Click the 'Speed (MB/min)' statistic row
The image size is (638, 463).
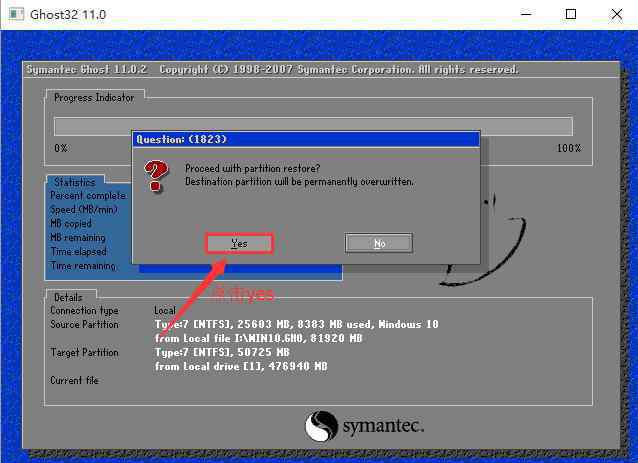pyautogui.click(x=84, y=210)
